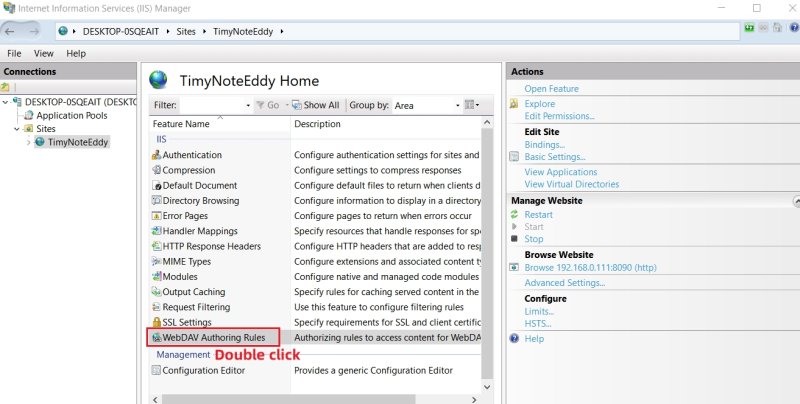The height and width of the screenshot is (404, 800).
Task: Select the MIME Types feature icon
Action: 156,262
